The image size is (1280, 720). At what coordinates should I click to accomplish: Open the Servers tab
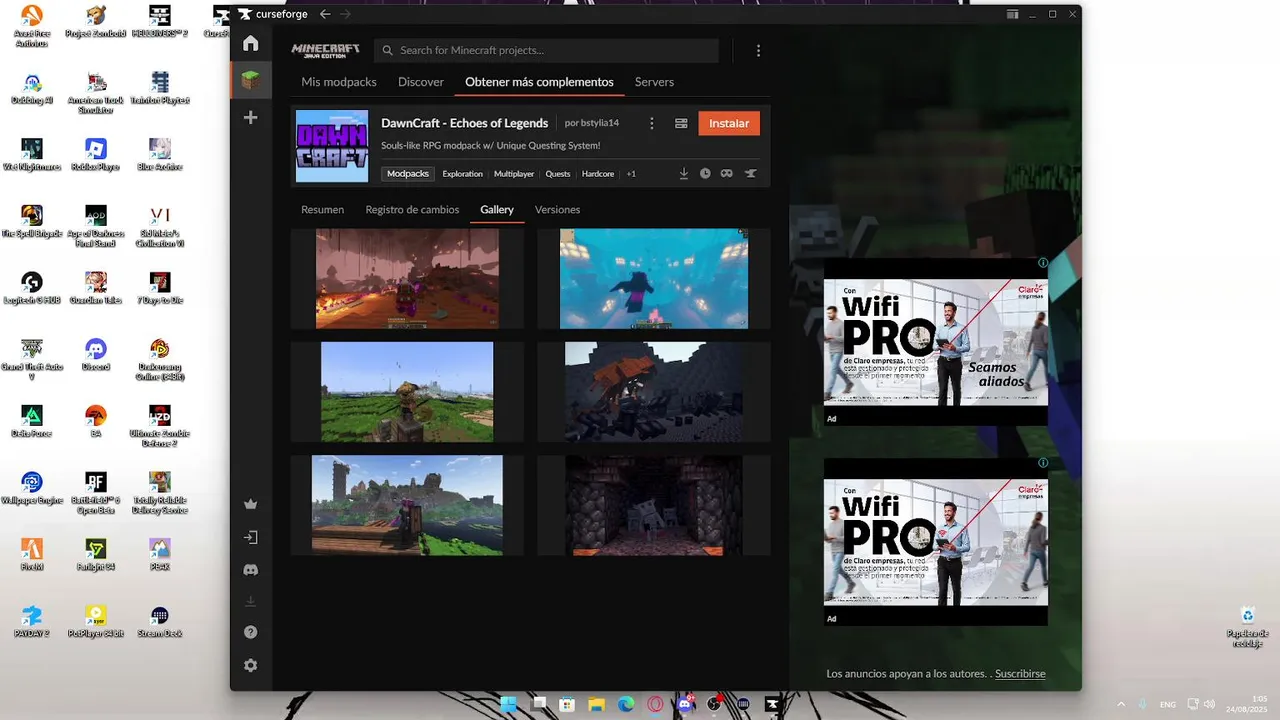coord(654,82)
